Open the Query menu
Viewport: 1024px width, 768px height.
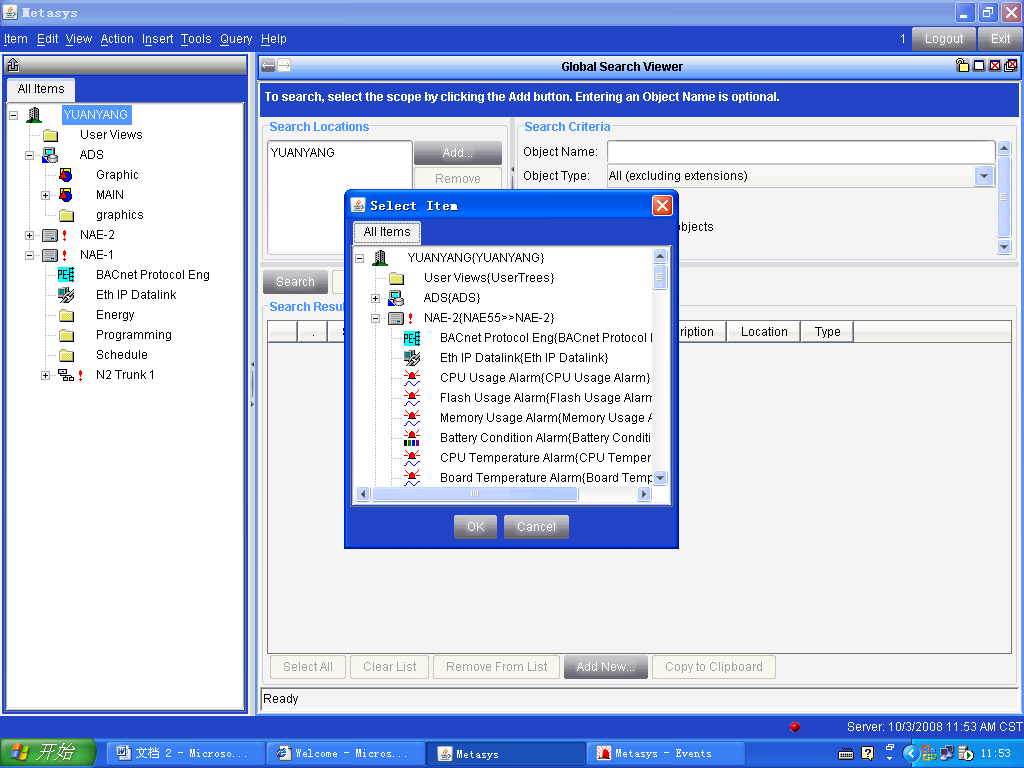pos(236,39)
